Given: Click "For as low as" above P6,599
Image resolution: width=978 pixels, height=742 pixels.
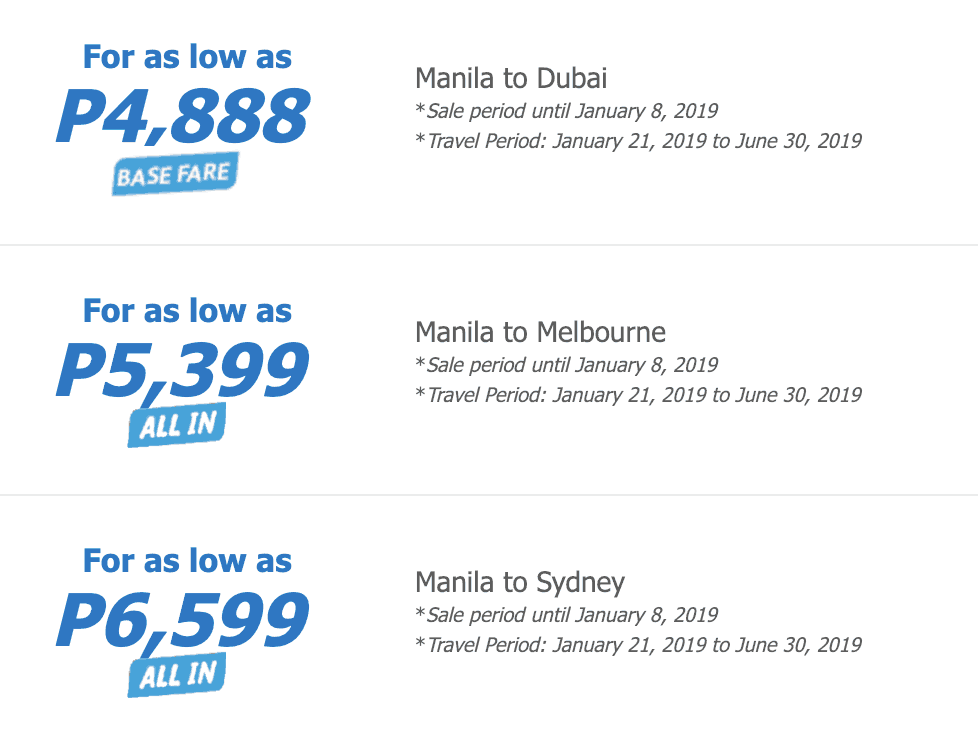Looking at the screenshot, I should [187, 560].
